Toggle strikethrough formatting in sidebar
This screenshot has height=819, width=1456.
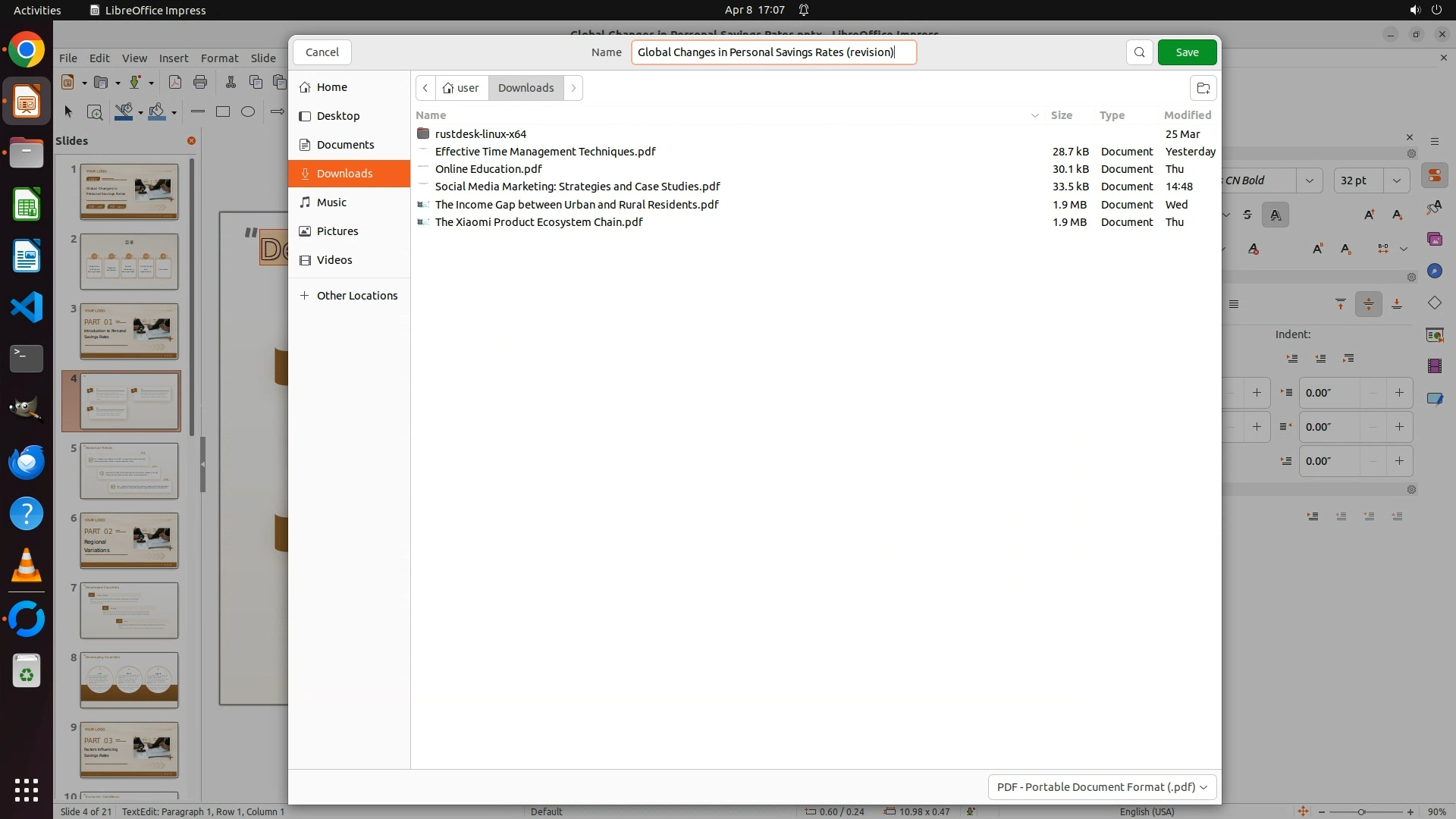(x=1247, y=215)
